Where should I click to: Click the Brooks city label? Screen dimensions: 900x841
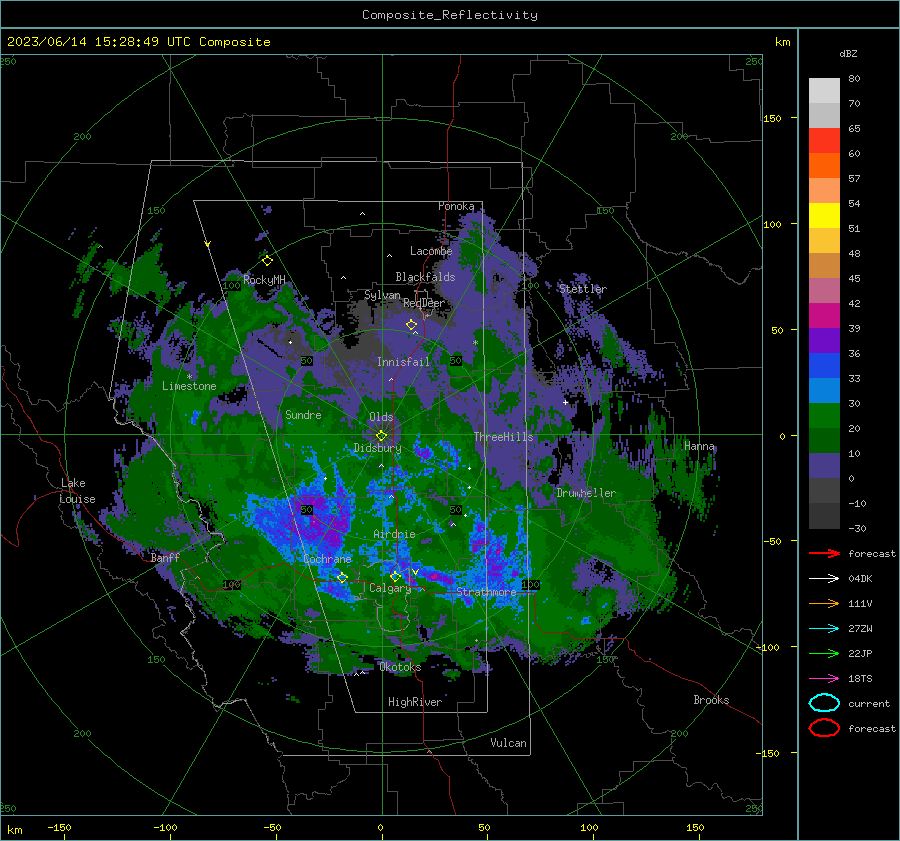point(711,700)
